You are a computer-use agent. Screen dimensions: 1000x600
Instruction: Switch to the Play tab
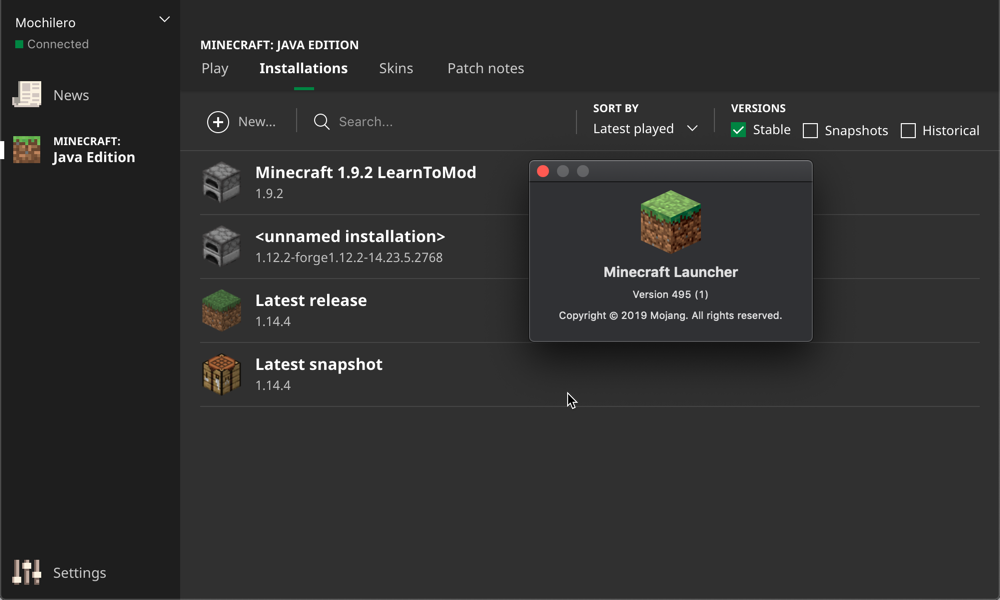[215, 68]
